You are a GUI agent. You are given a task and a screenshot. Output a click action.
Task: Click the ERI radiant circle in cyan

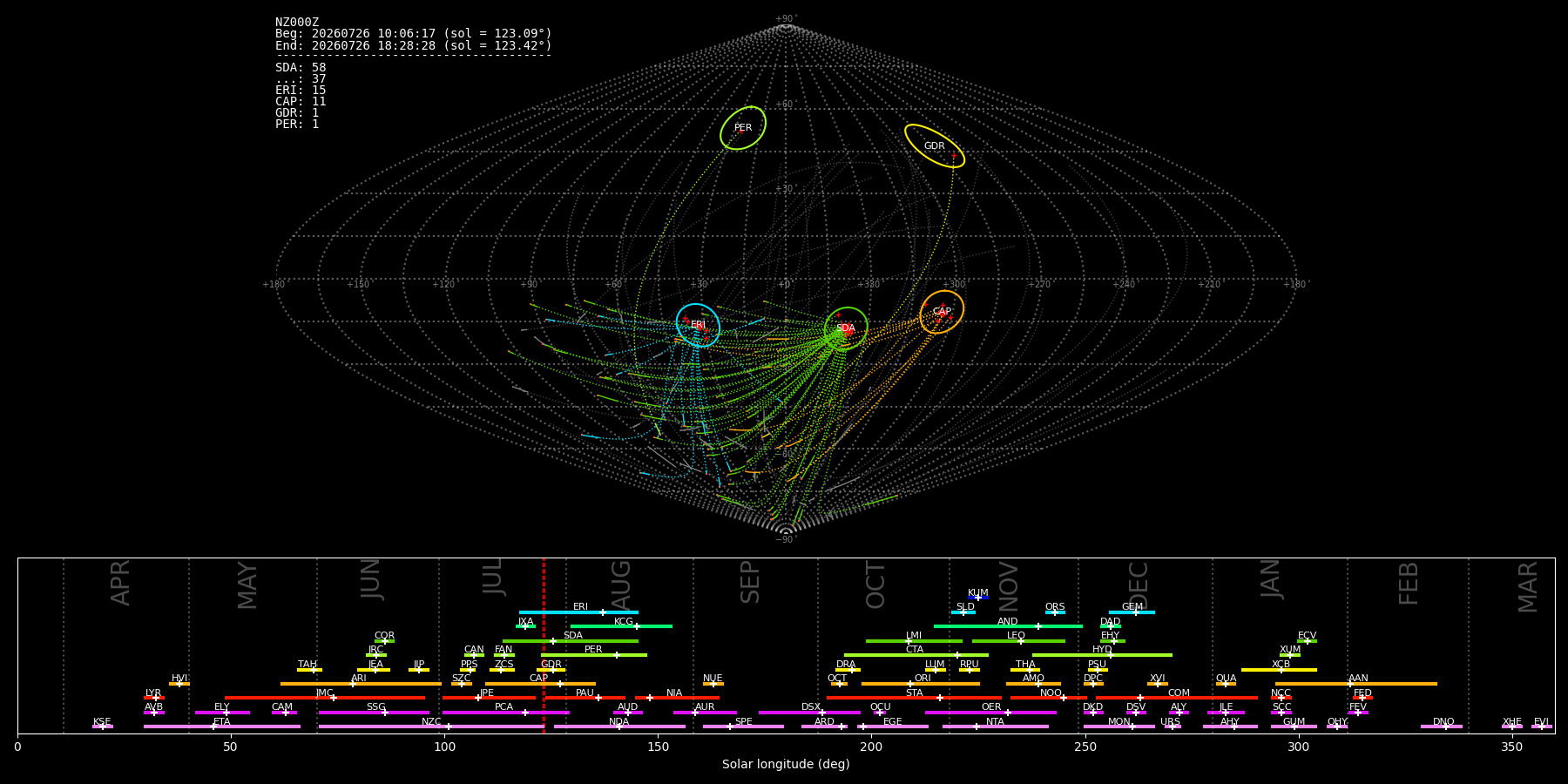click(698, 325)
